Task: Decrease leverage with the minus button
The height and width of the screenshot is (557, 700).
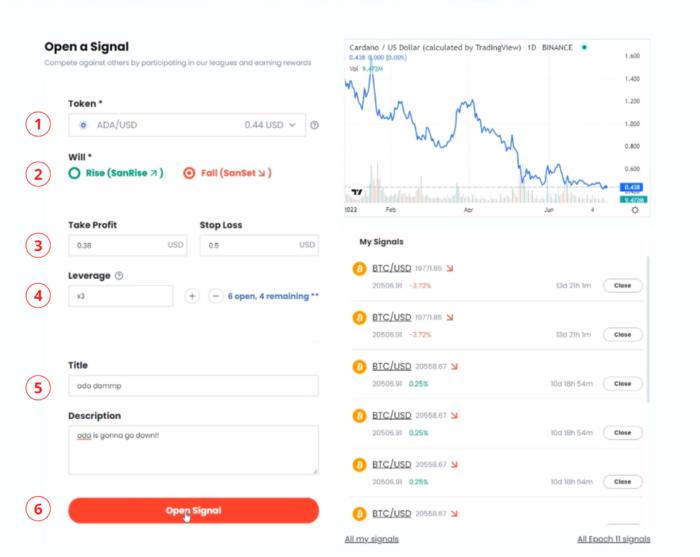Action: [x=216, y=296]
